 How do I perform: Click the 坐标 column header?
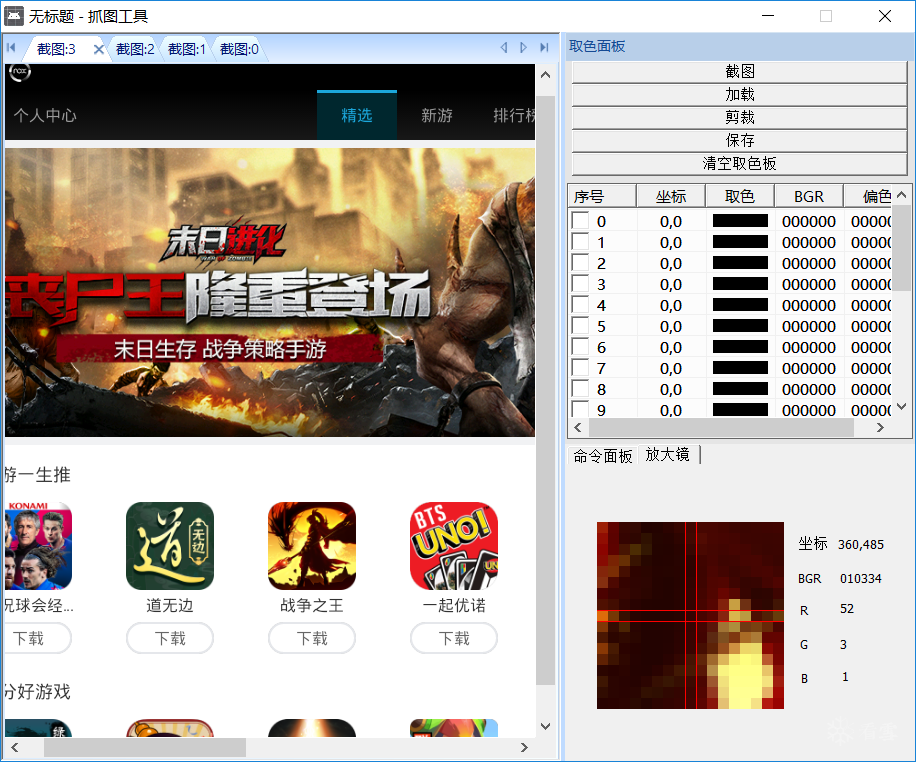(x=671, y=196)
